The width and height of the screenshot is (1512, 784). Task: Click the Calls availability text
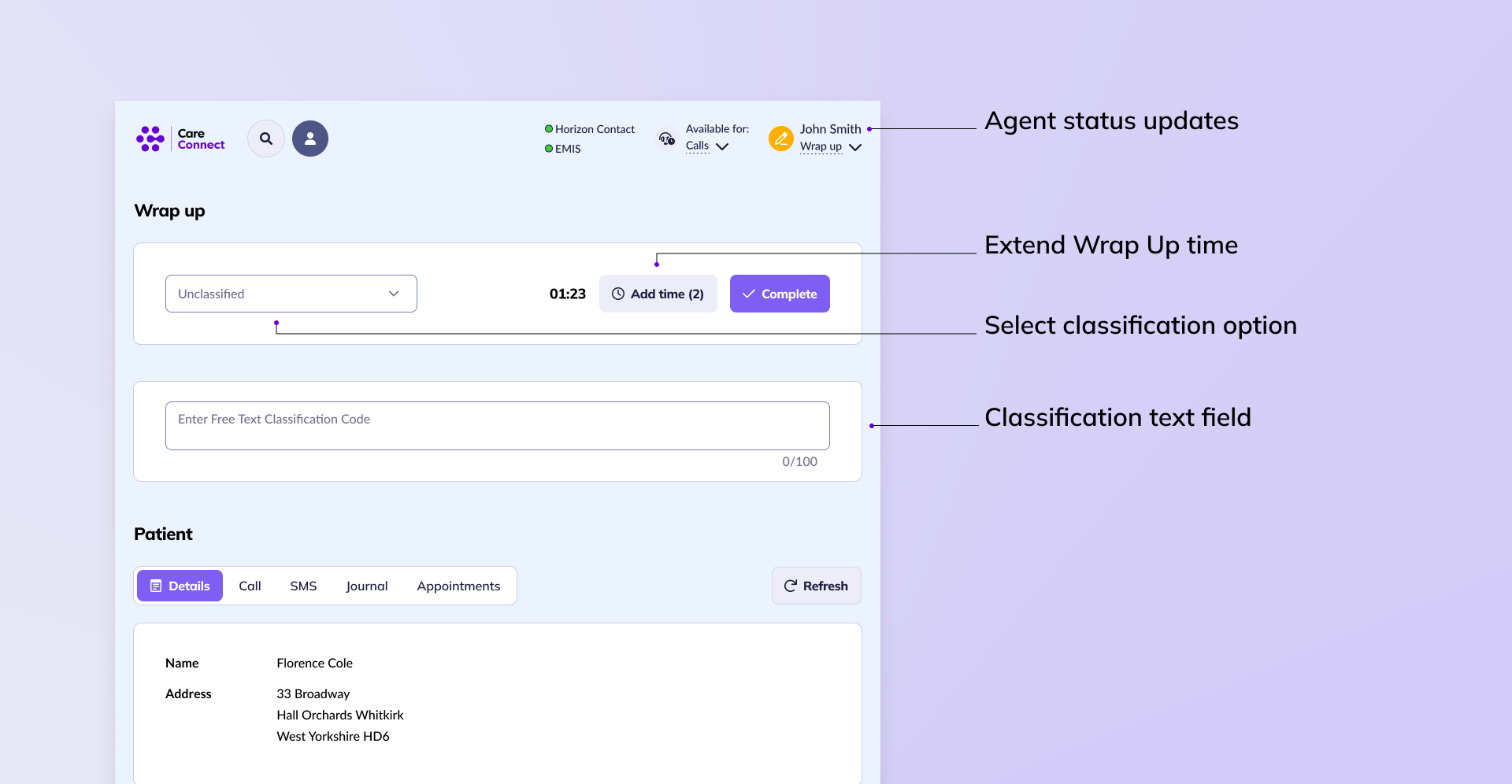pos(697,146)
